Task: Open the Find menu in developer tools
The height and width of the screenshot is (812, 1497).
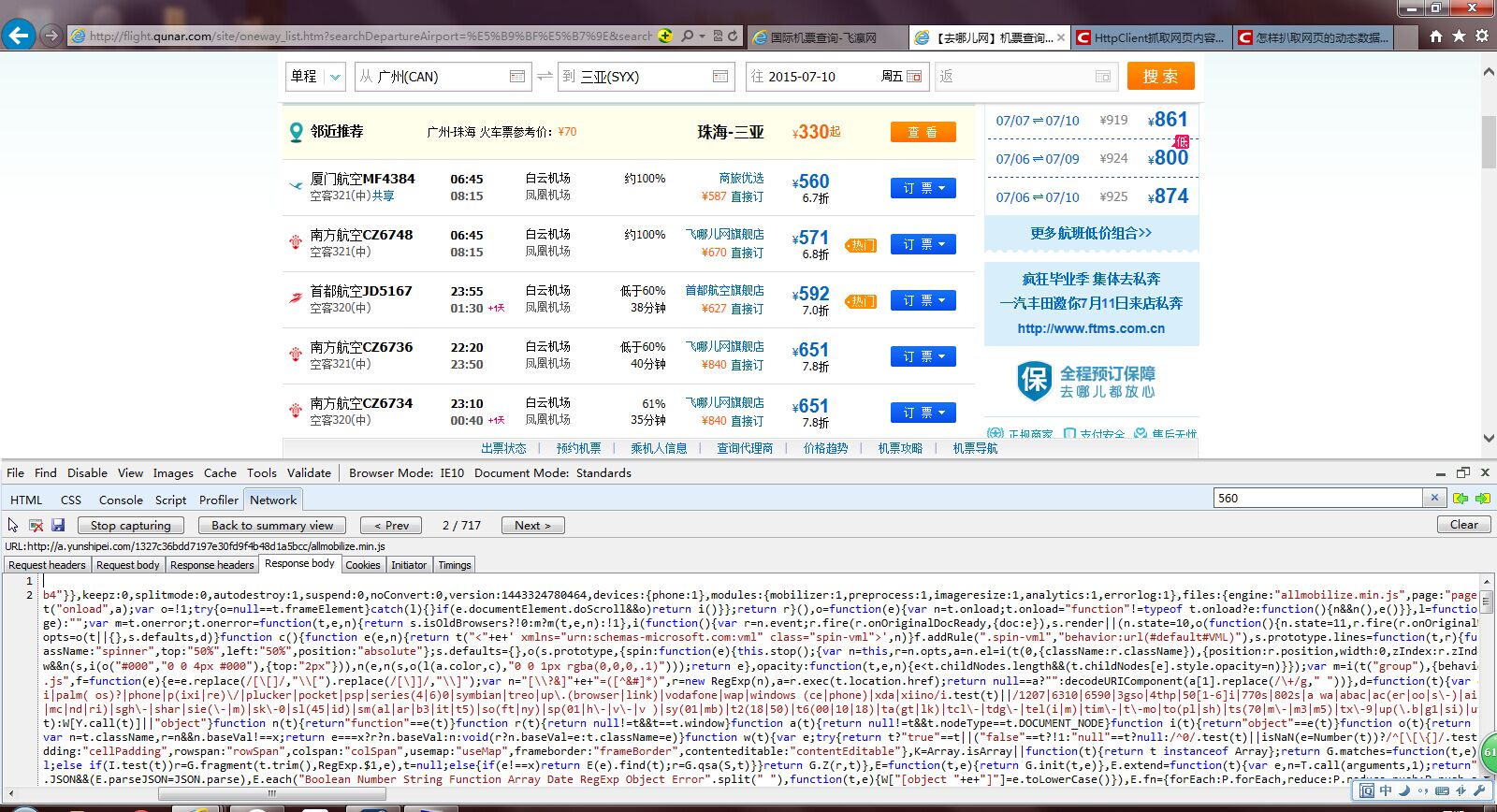Action: tap(46, 472)
